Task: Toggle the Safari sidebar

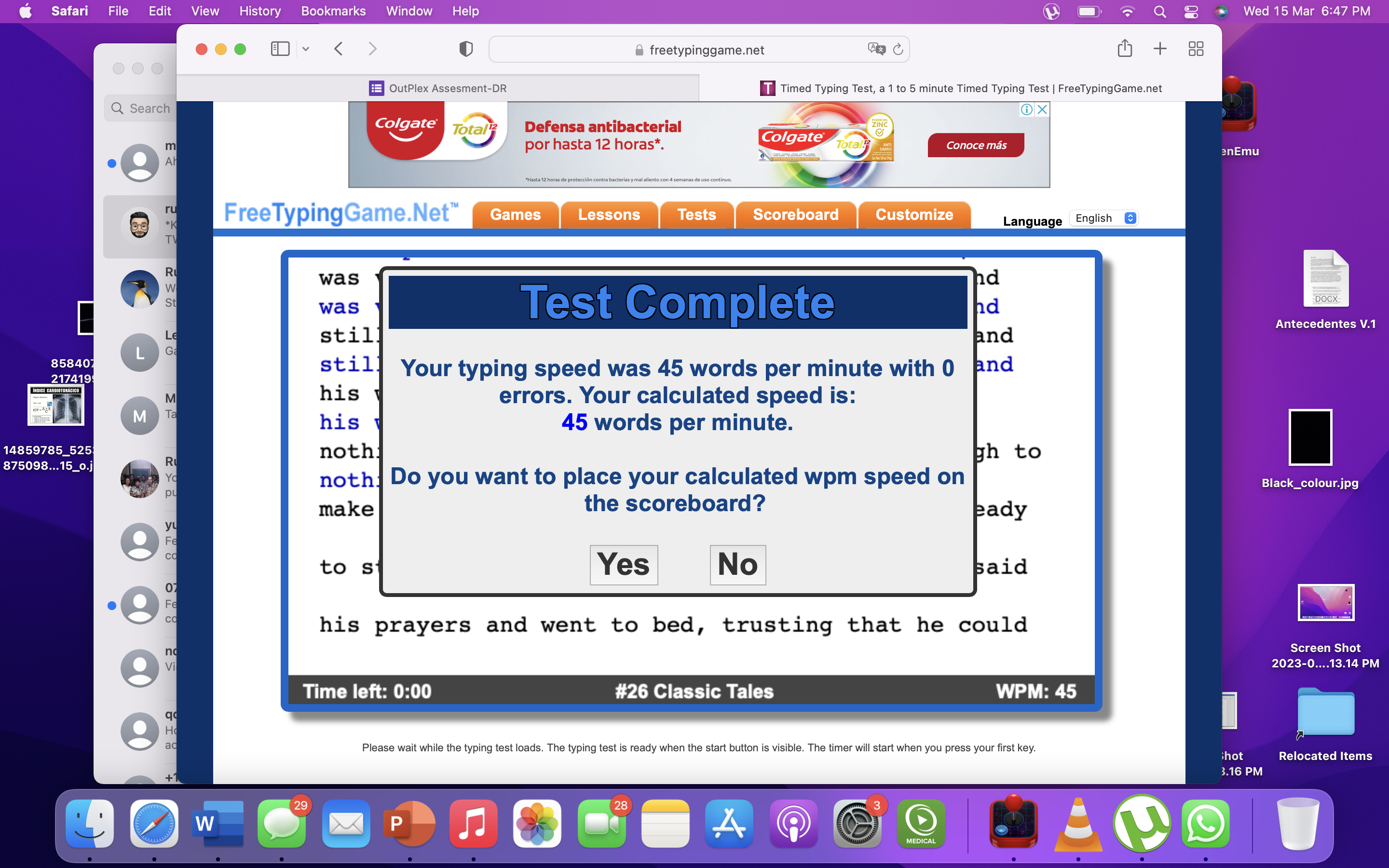Action: 280,49
